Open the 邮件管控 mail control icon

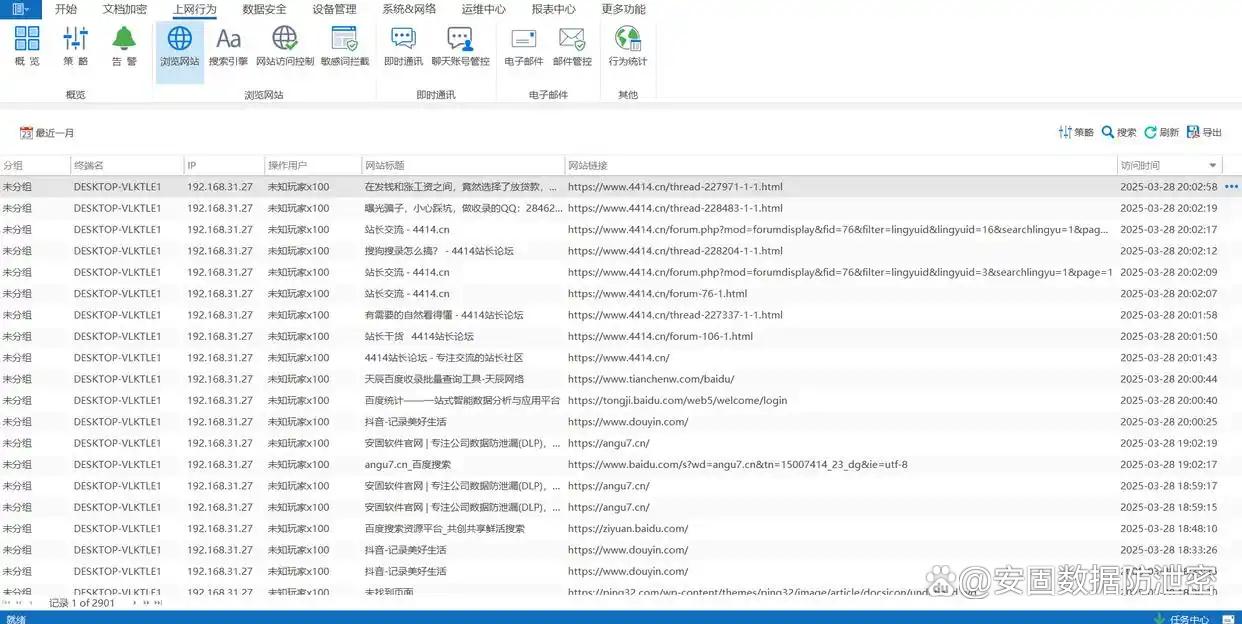(x=572, y=46)
